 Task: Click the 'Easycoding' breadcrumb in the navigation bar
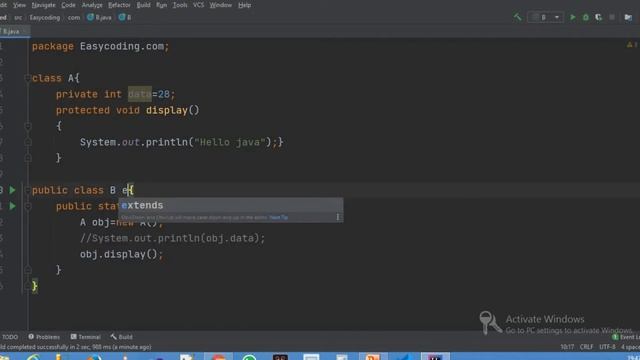click(44, 18)
